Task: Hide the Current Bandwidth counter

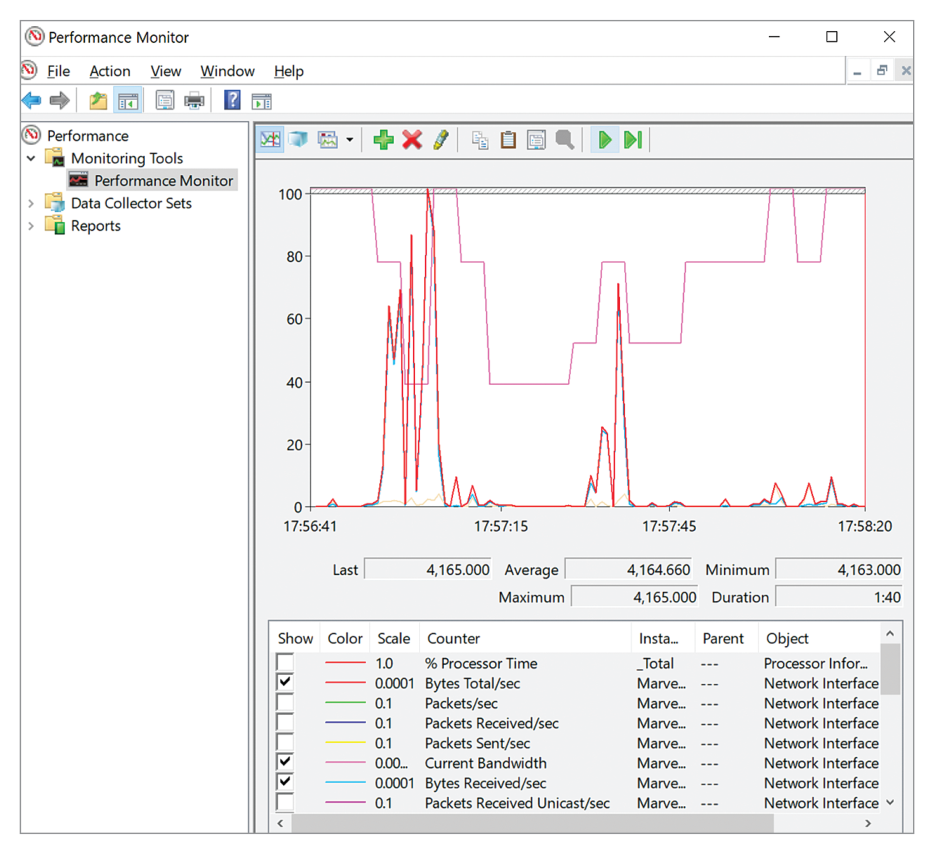Action: [285, 762]
